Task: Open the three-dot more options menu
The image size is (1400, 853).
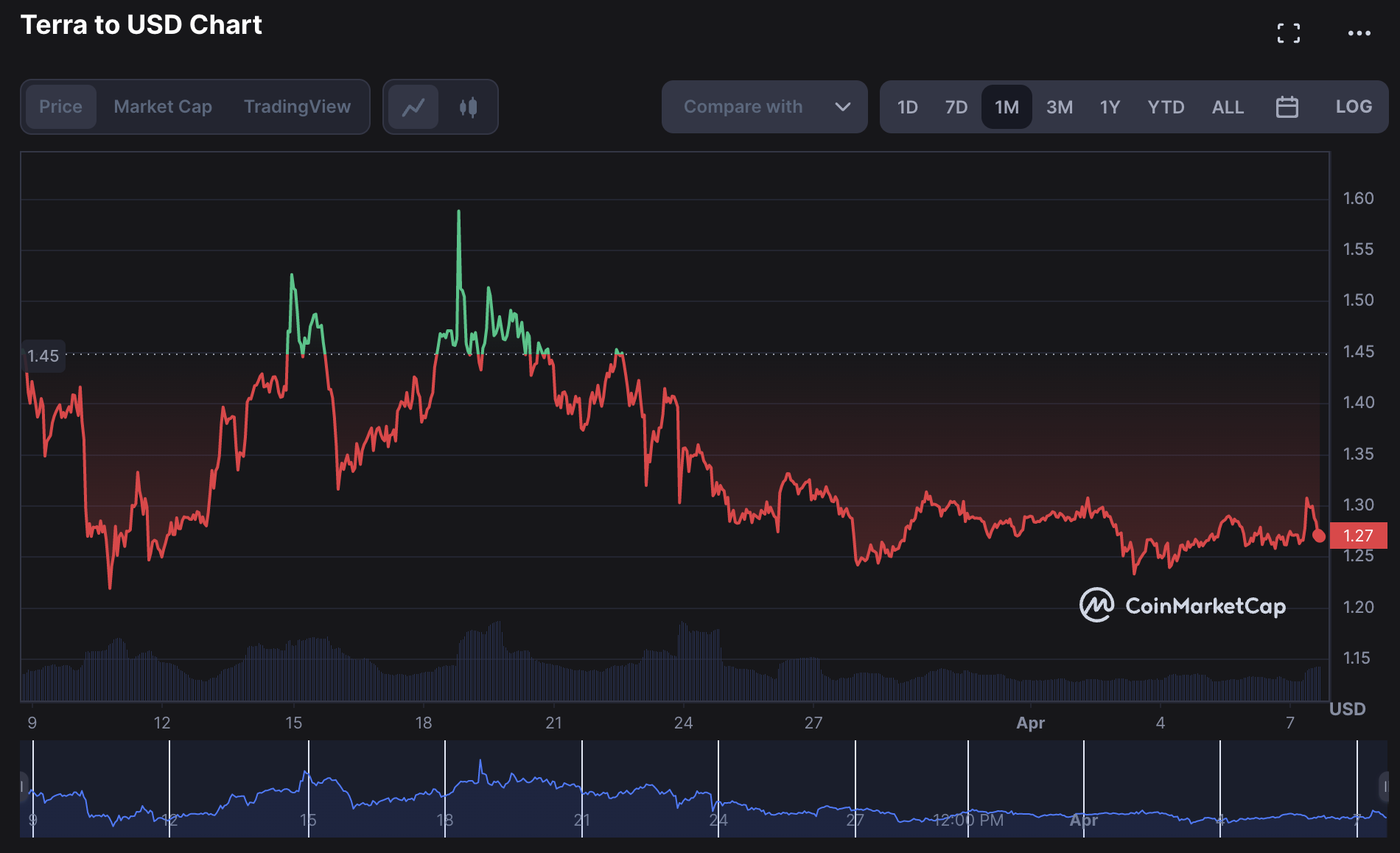Action: coord(1359,33)
